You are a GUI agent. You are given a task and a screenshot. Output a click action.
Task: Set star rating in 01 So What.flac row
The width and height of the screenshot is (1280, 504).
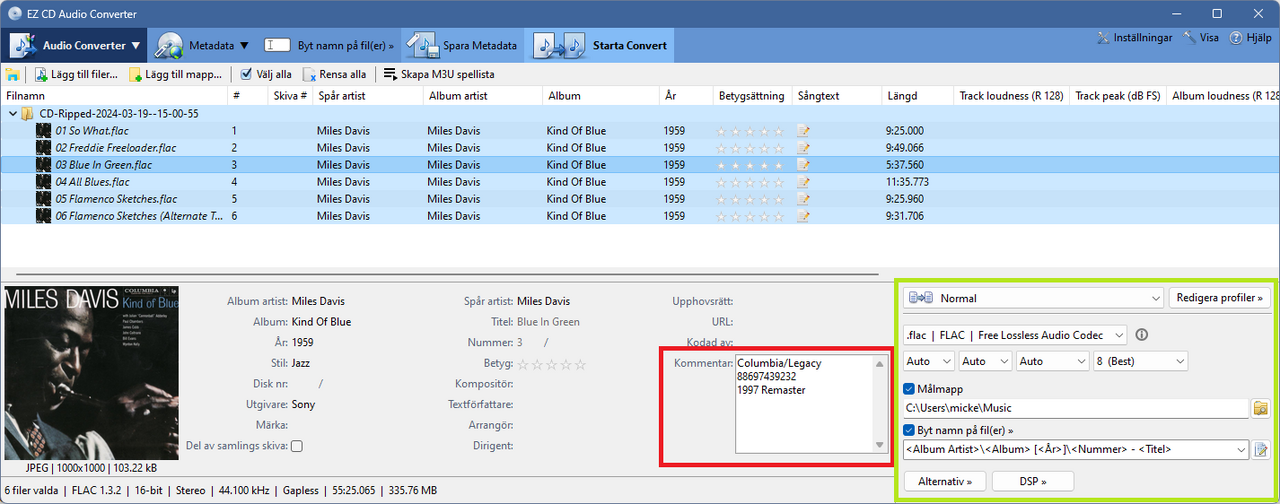(x=751, y=131)
